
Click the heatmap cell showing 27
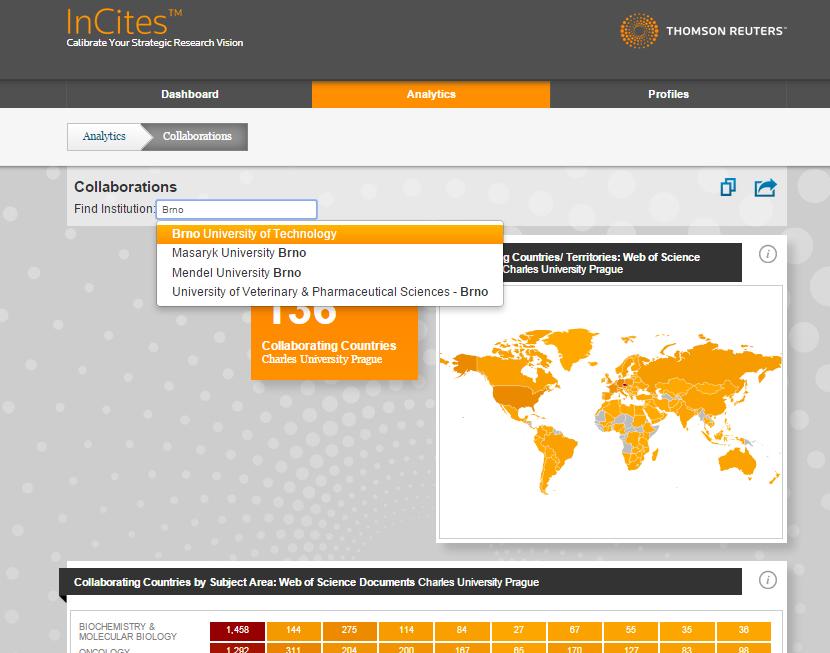point(519,630)
